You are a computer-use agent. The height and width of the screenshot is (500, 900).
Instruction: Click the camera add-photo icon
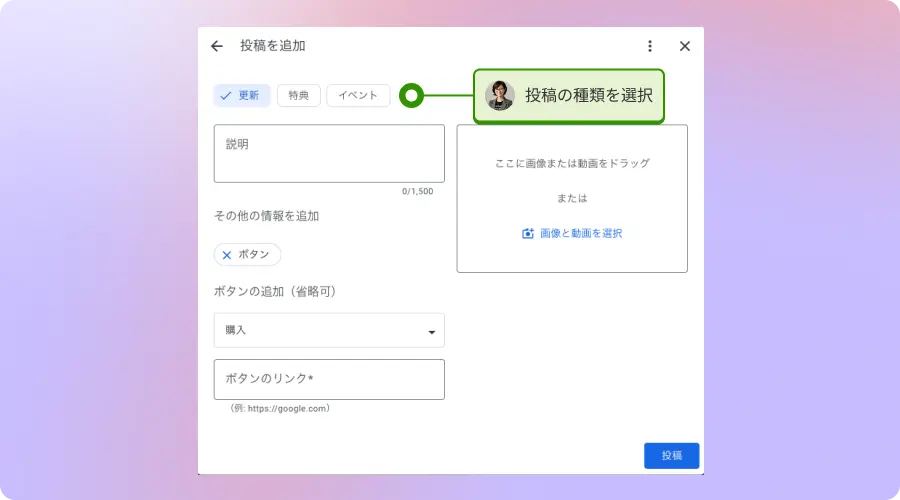coord(527,233)
